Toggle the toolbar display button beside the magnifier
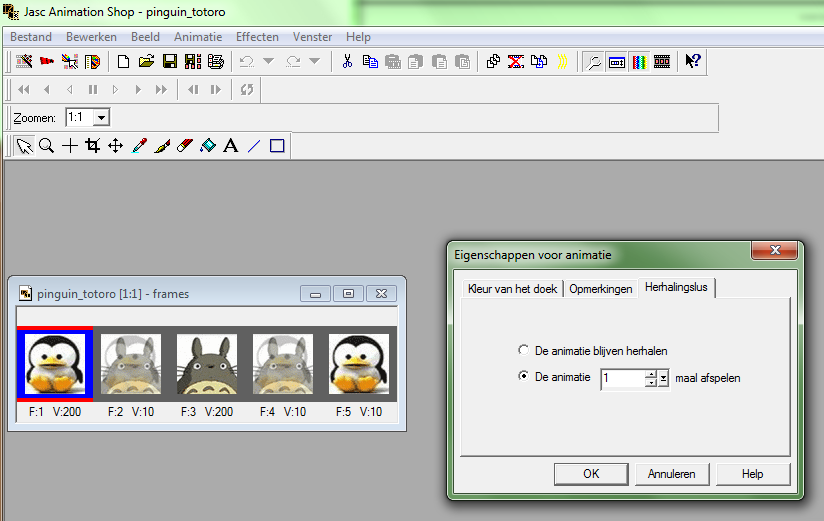 616,62
